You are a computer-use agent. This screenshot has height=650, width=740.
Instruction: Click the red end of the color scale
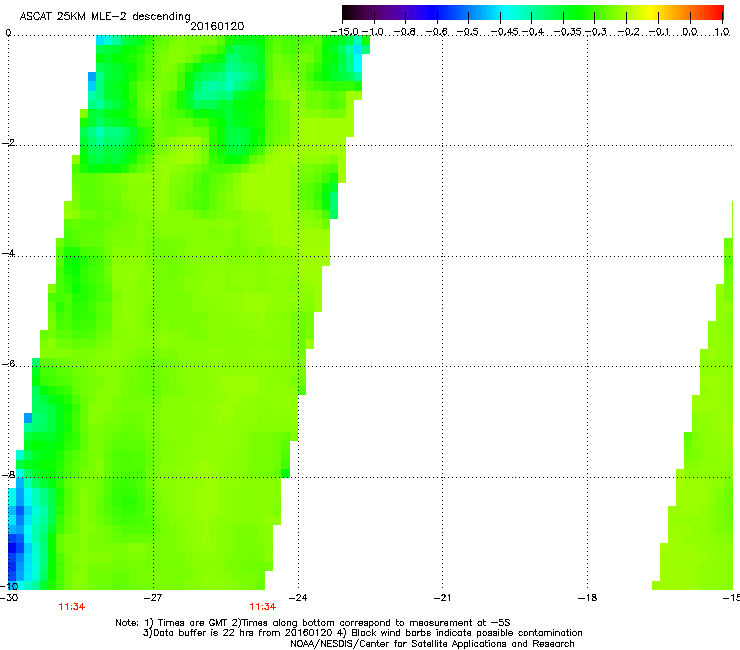716,12
